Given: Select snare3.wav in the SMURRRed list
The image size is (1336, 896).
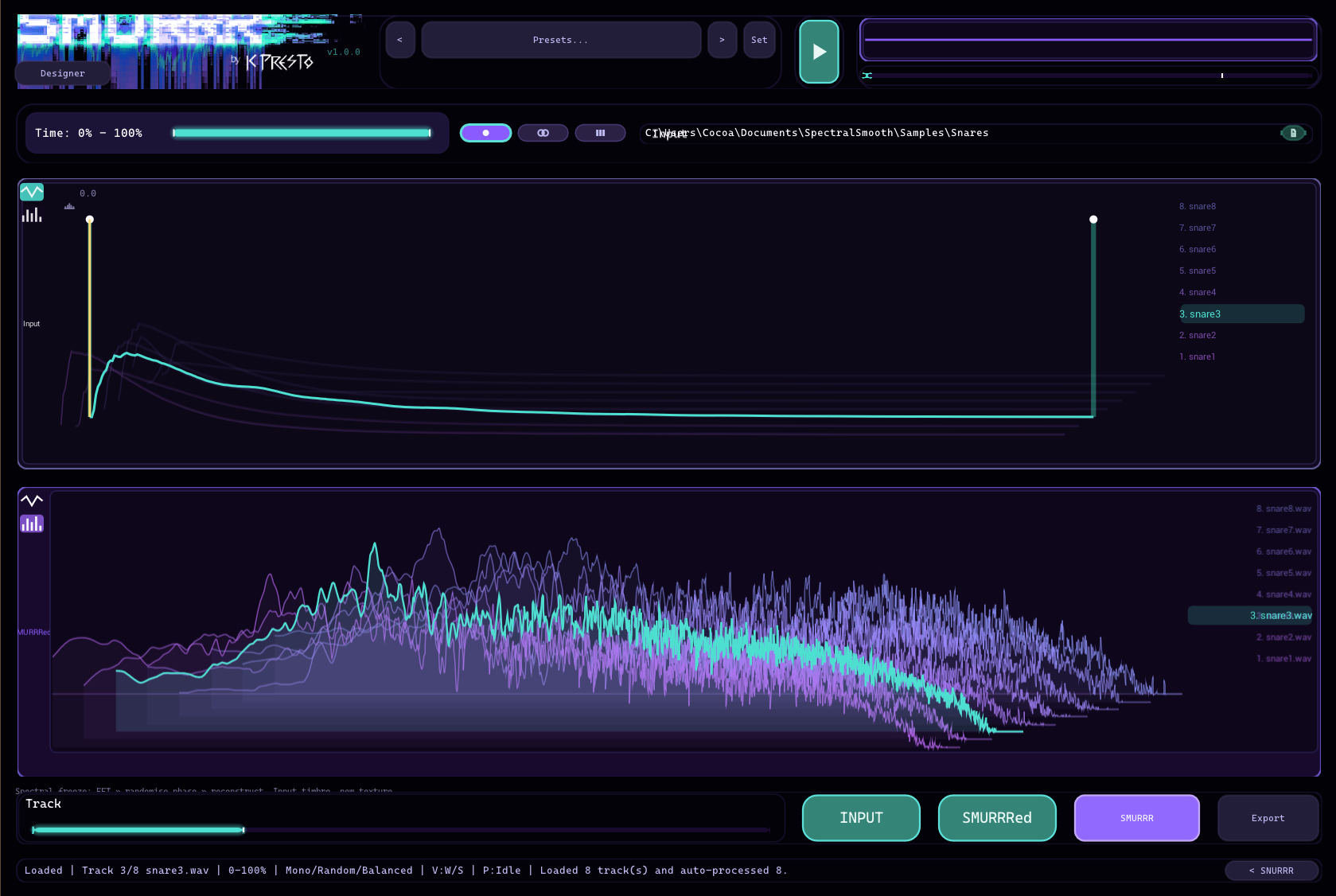Looking at the screenshot, I should click(x=1251, y=616).
